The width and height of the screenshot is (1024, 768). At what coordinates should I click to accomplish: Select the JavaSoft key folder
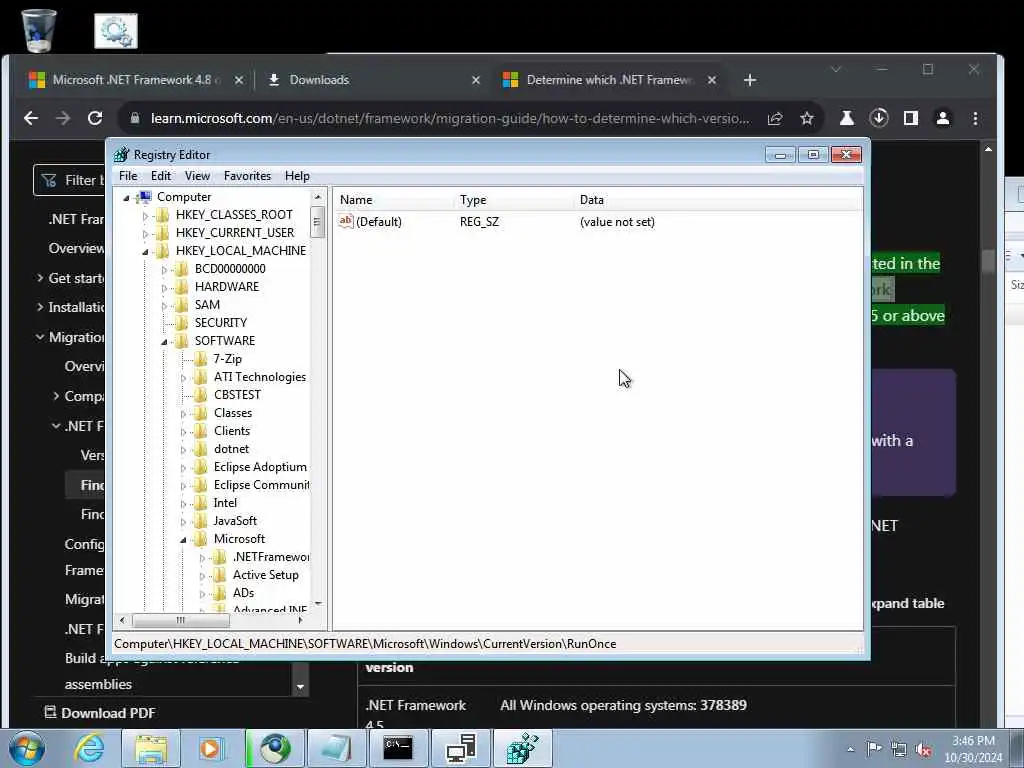[235, 520]
